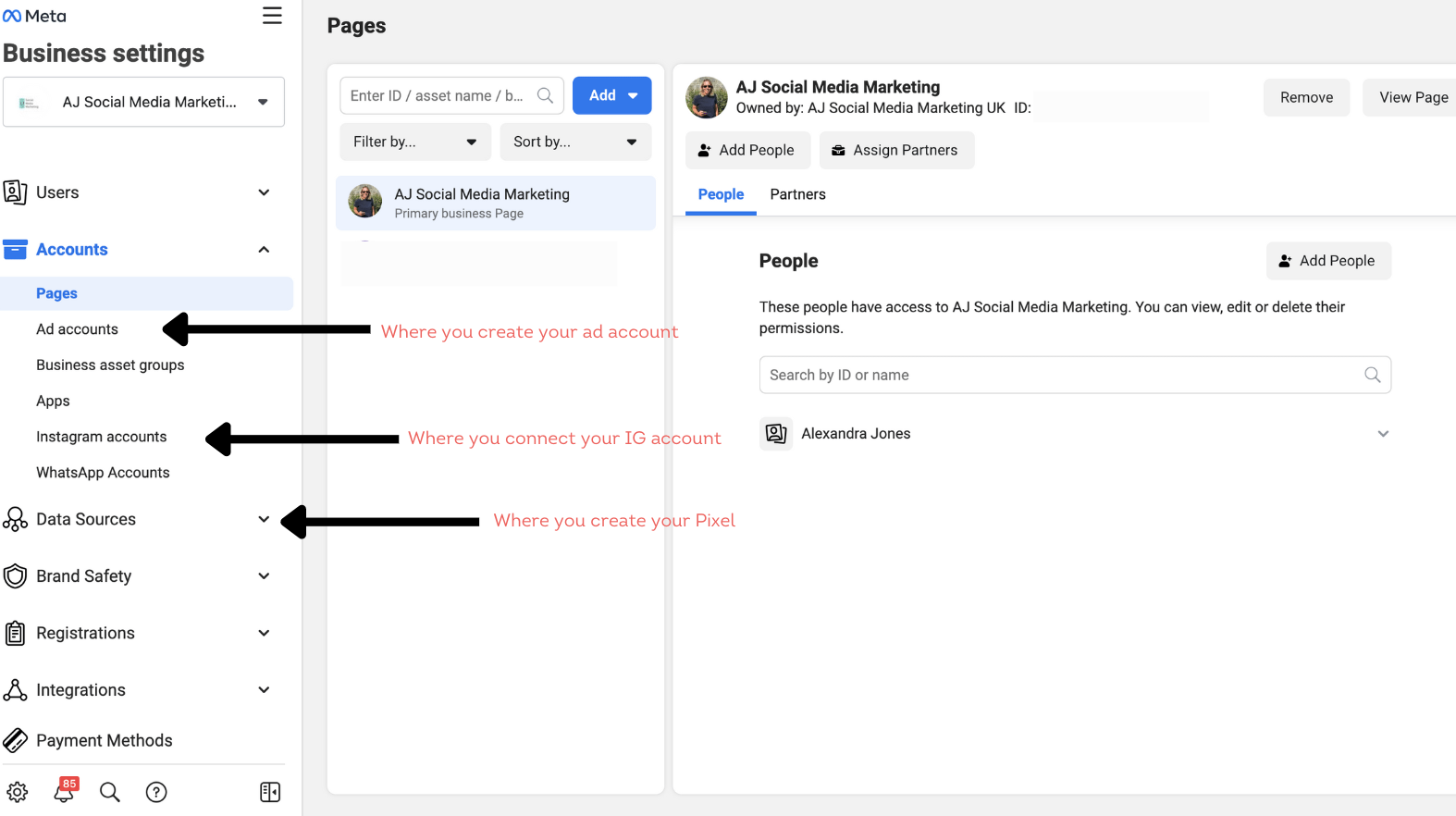Expand the Users section chevron

point(264,192)
